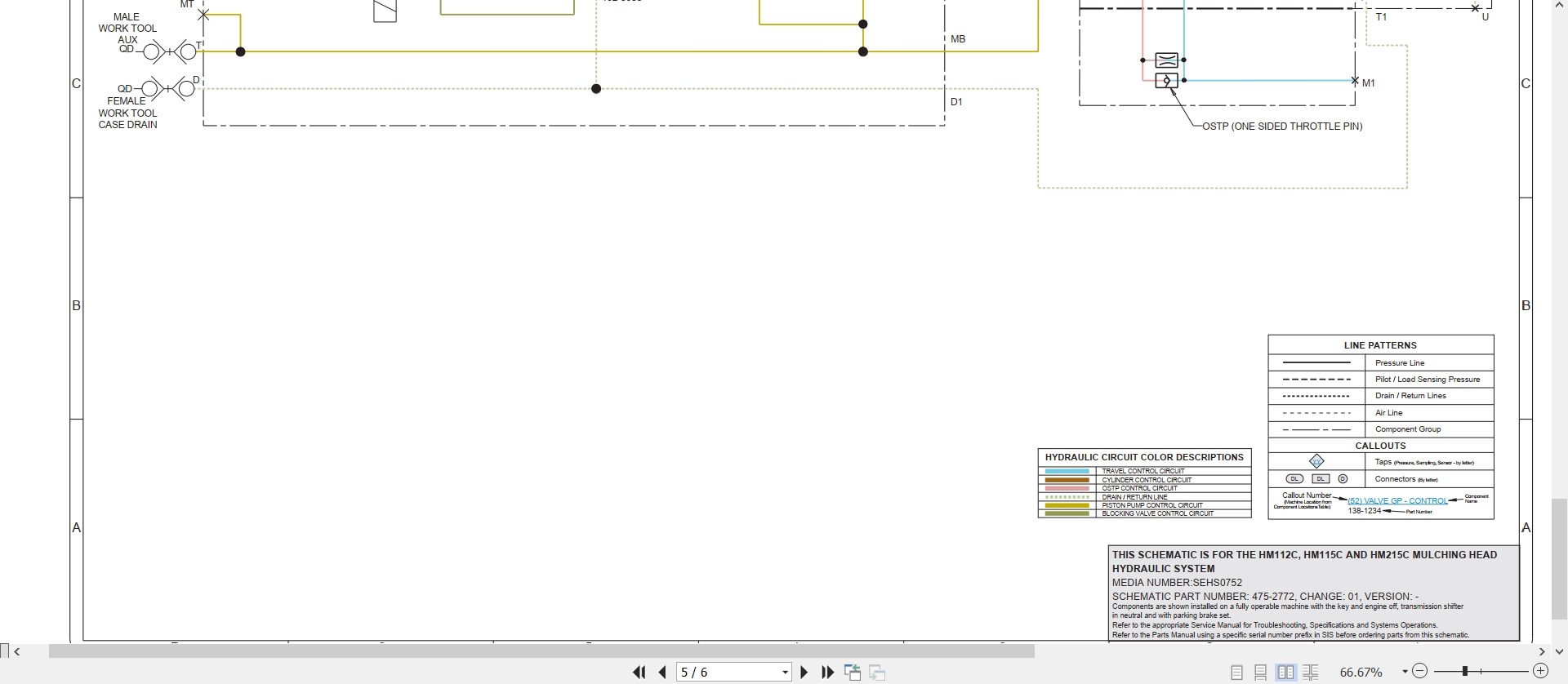Click the previous view icon
1568x684 pixels.
[x=853, y=672]
